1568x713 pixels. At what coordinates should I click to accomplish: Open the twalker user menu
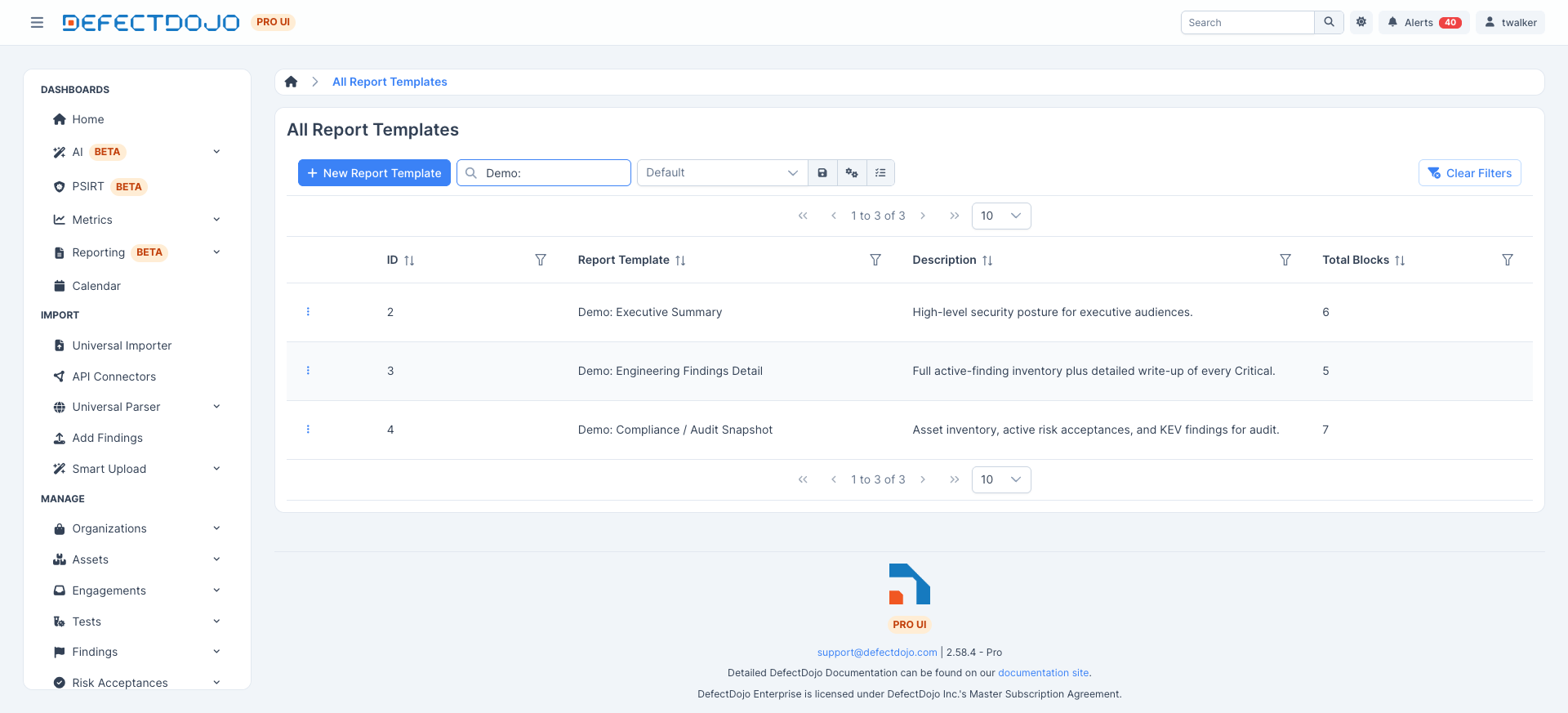point(1510,22)
